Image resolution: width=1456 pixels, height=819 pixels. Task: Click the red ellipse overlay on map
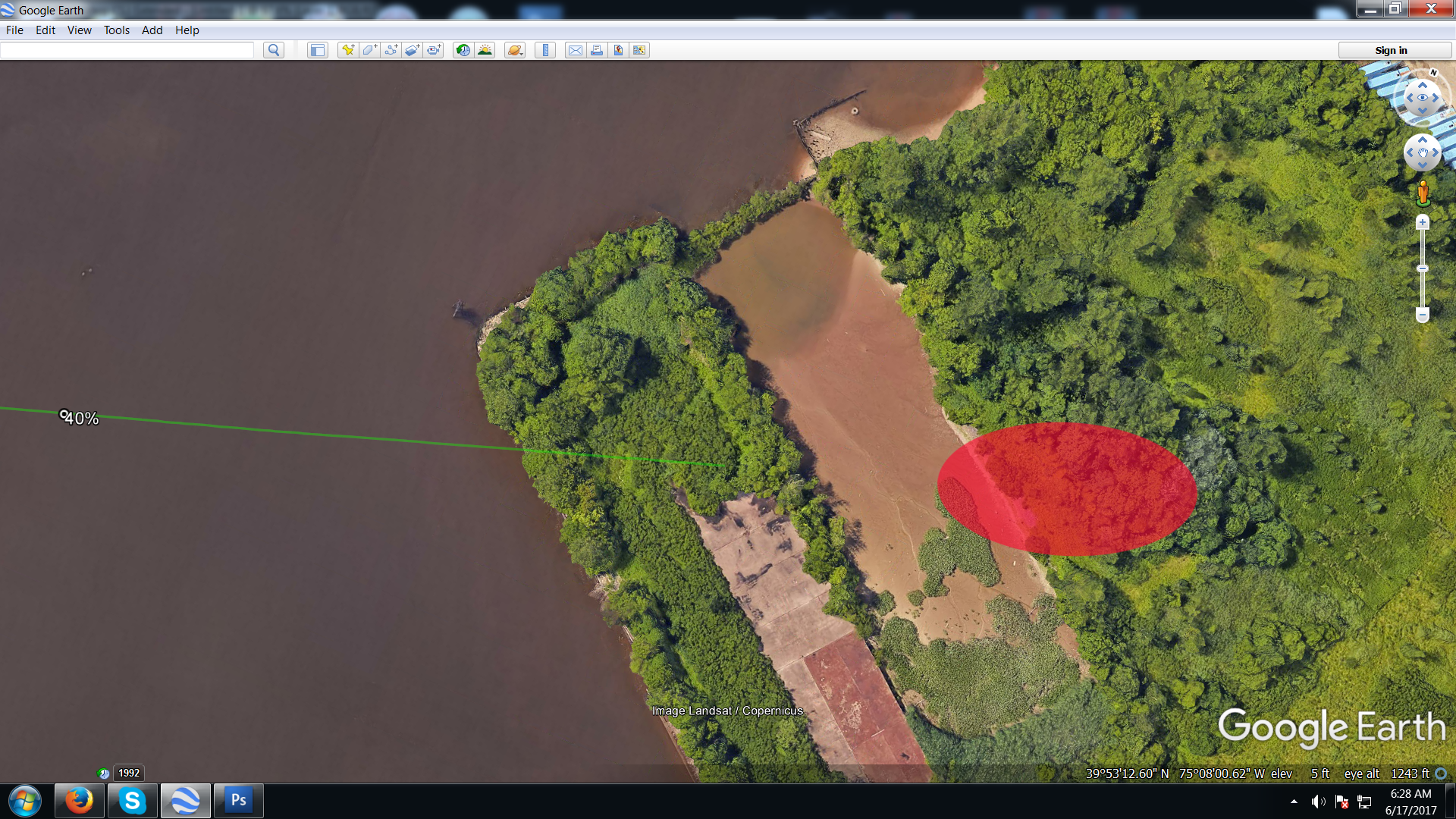click(1067, 489)
